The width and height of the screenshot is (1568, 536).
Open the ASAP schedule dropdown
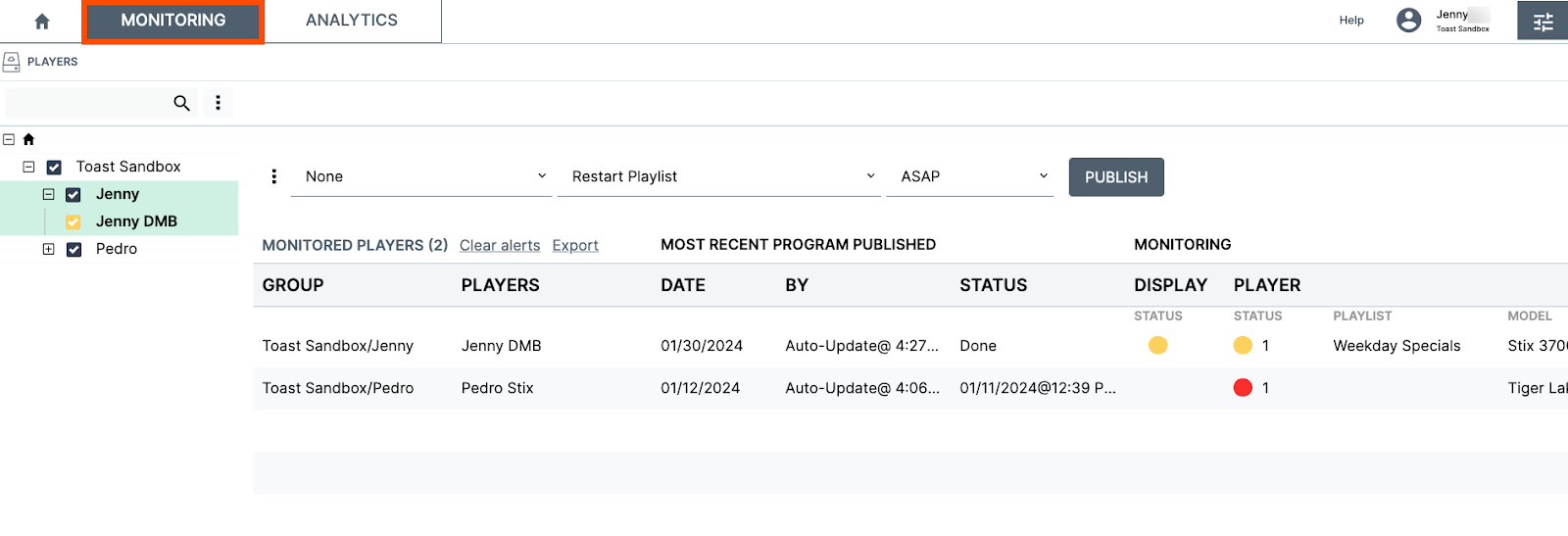click(969, 176)
